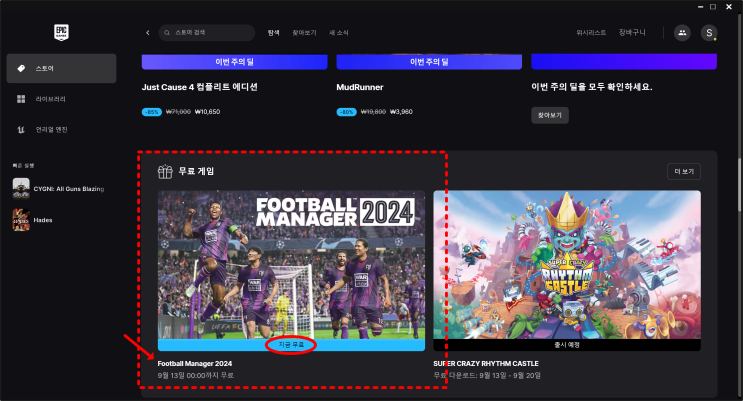743x401 pixels.
Task: Select the 새 소식 tab
Action: pos(339,33)
